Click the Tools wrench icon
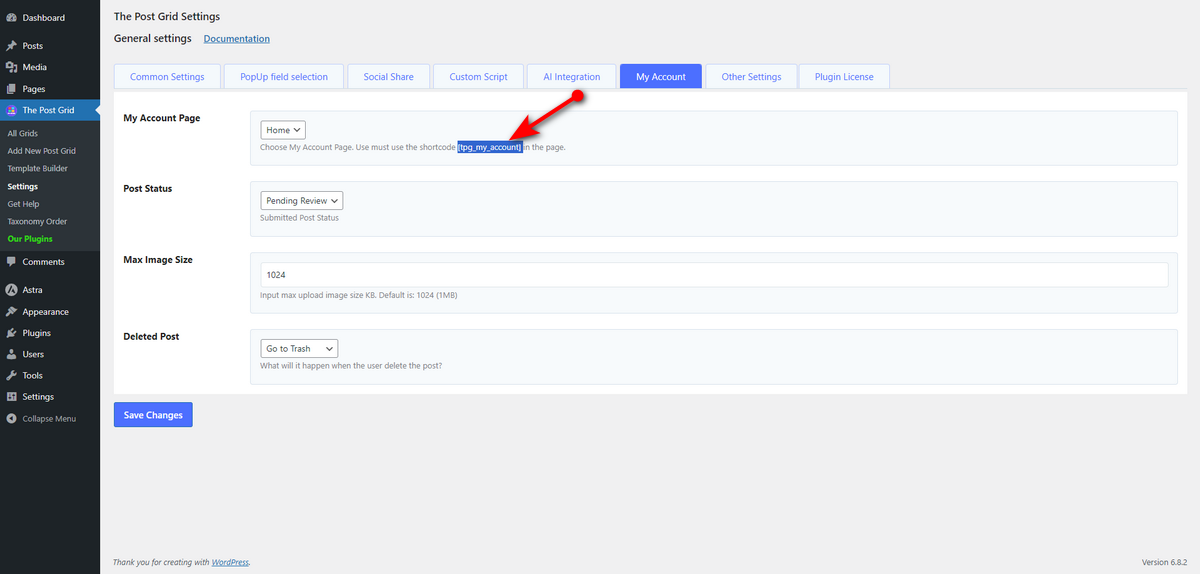The width and height of the screenshot is (1200, 574). point(11,376)
